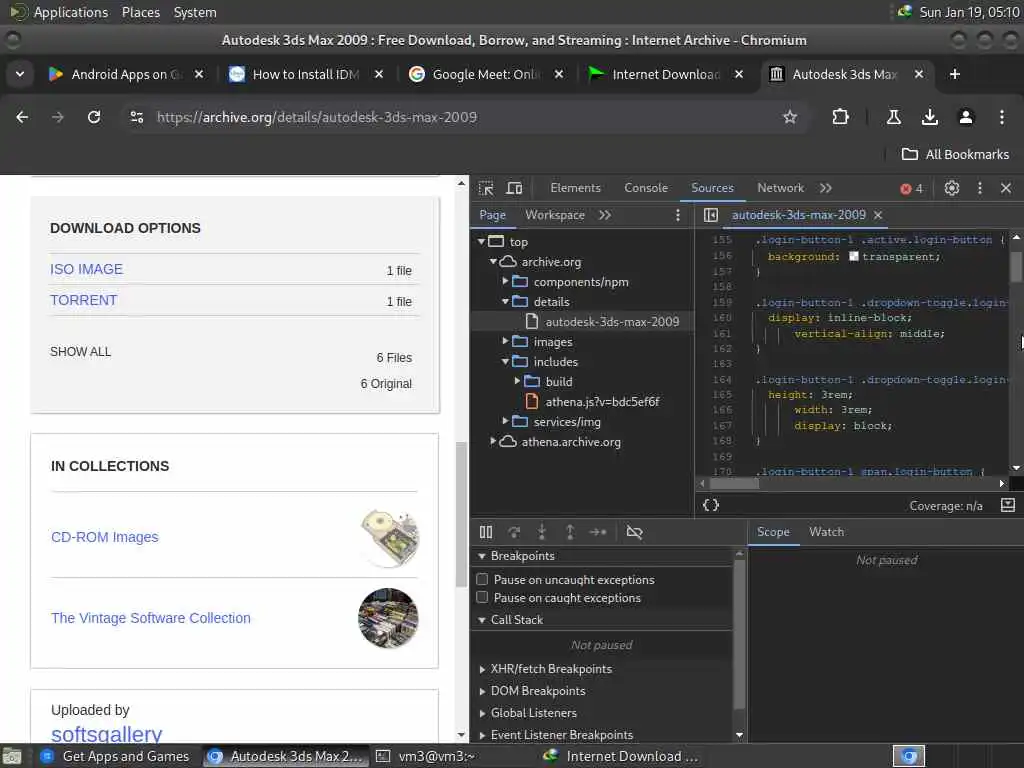Collapse the archive.org tree node

coord(493,262)
